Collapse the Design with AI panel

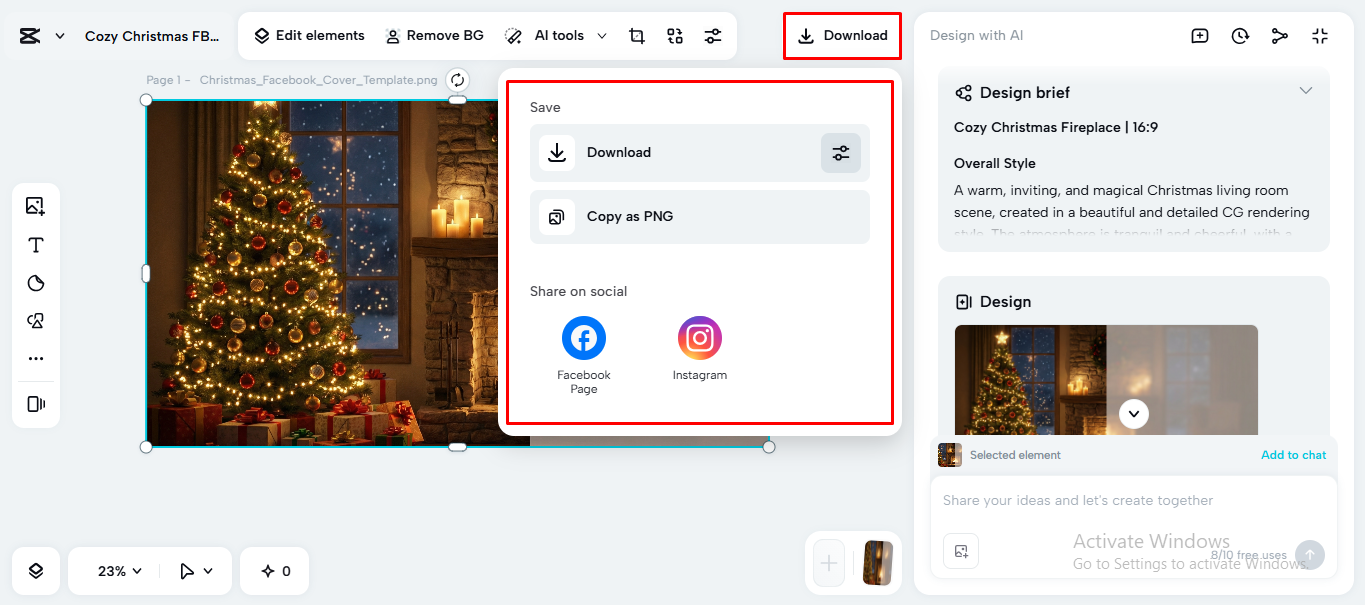pyautogui.click(x=1320, y=36)
